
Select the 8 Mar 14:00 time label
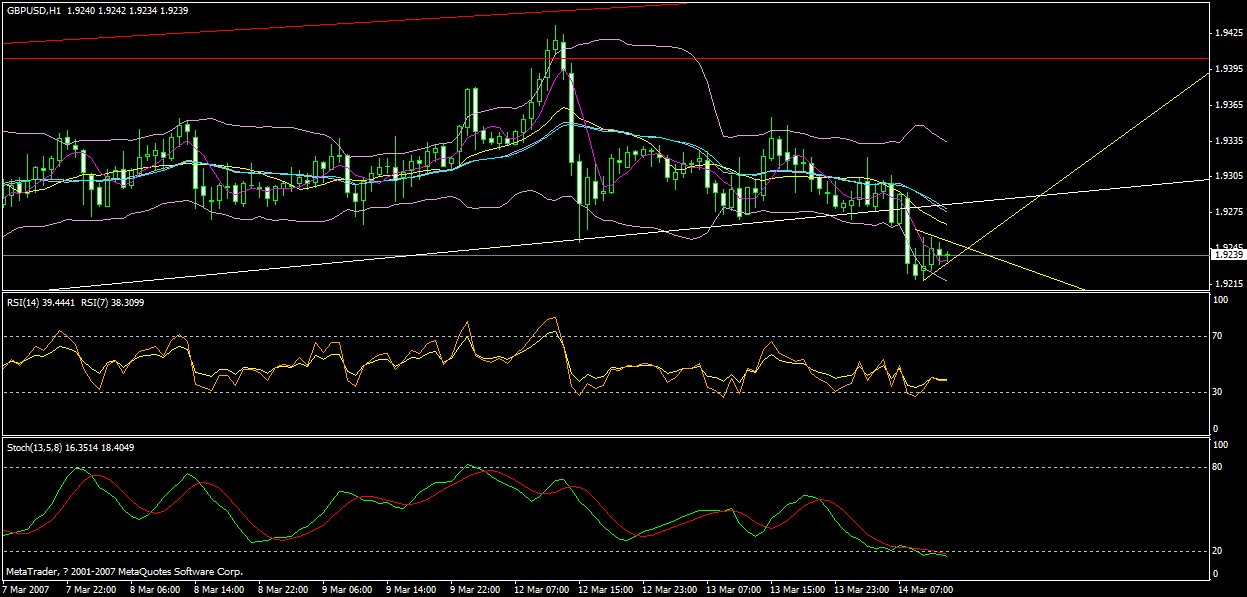[x=220, y=590]
